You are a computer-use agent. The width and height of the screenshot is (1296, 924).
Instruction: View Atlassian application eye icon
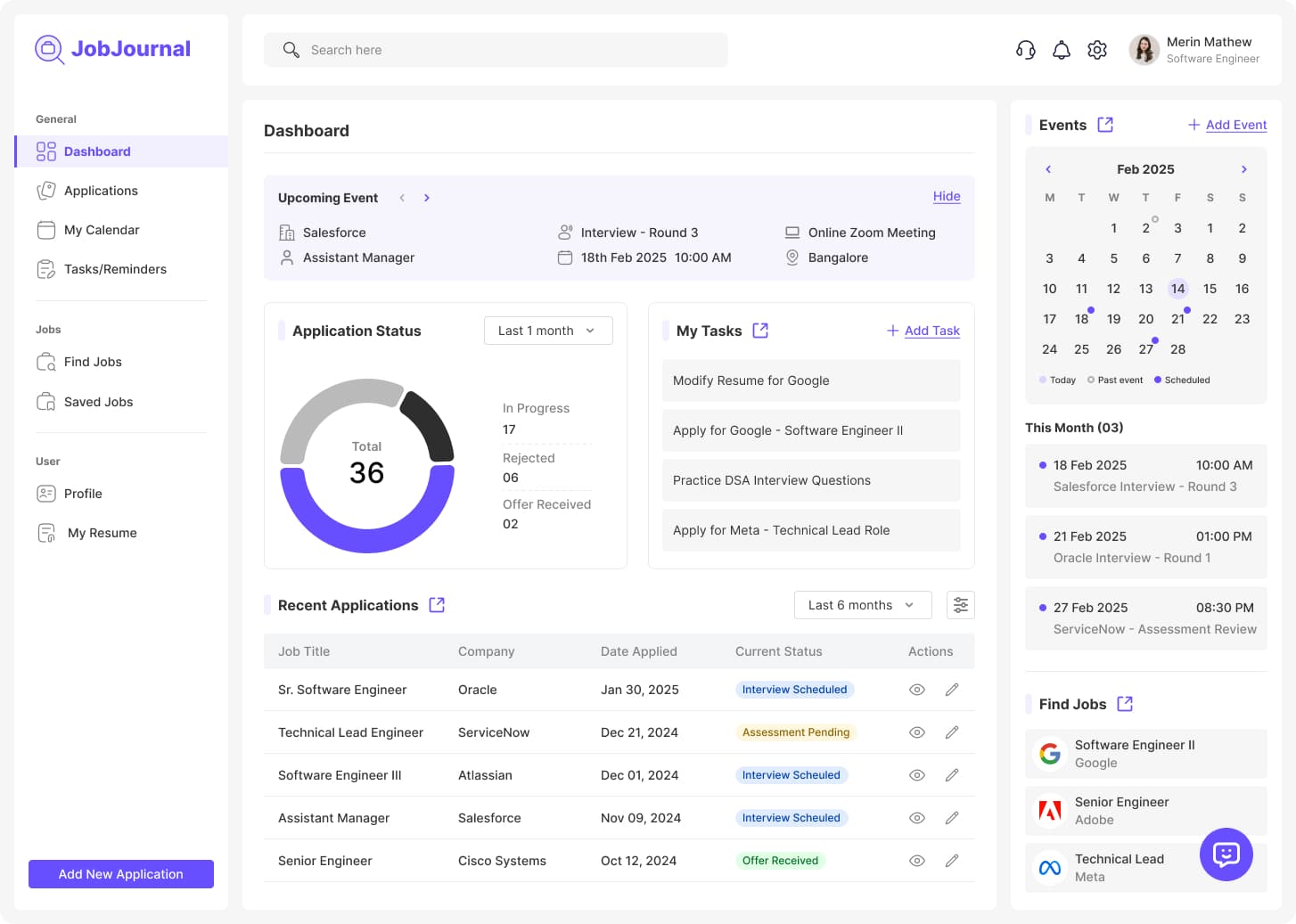[917, 775]
